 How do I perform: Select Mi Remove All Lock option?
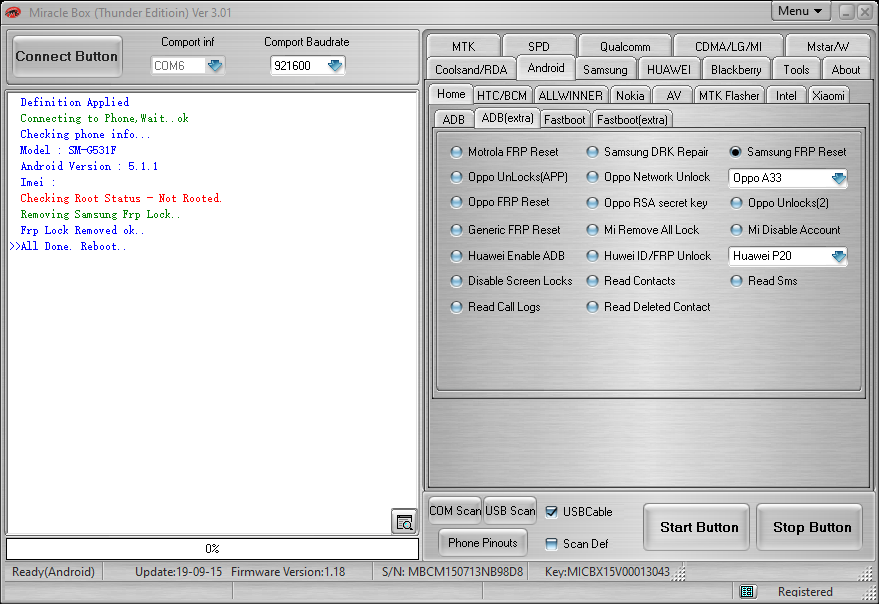(x=642, y=230)
